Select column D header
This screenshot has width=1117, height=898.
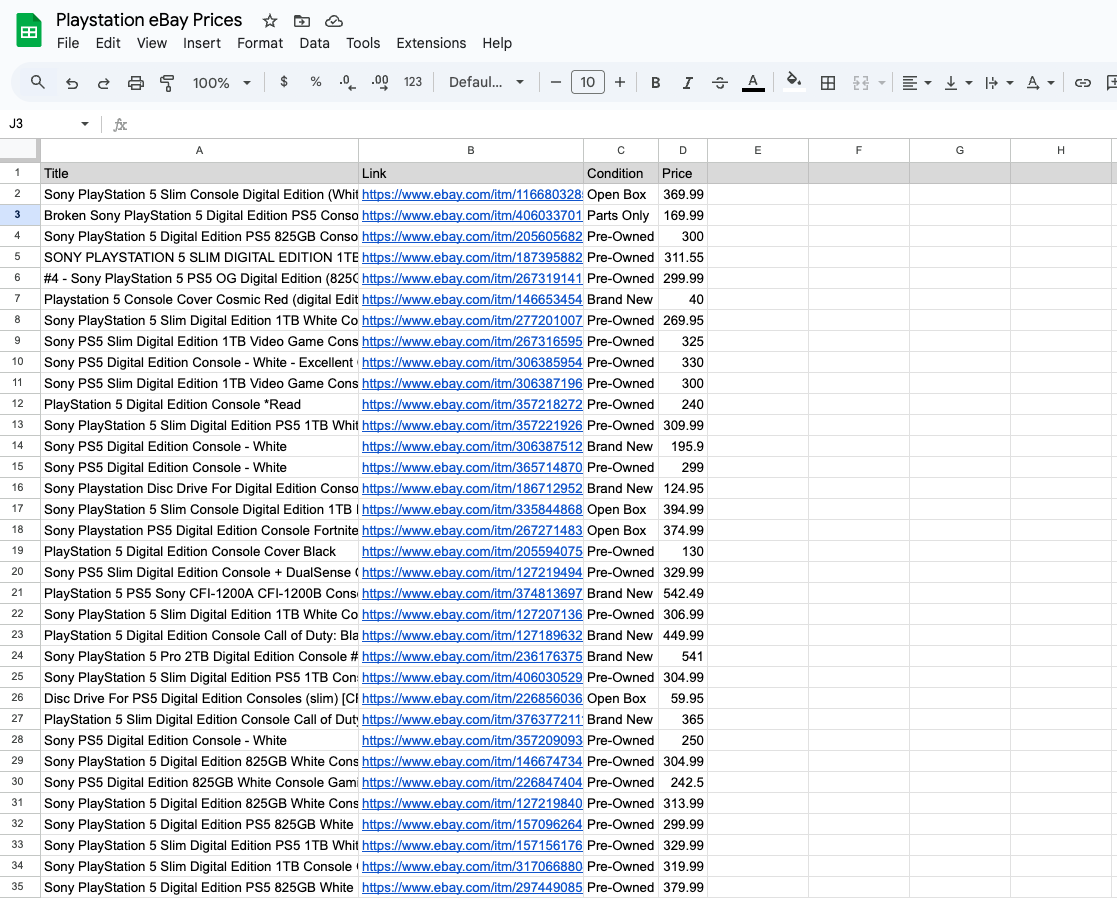point(682,150)
